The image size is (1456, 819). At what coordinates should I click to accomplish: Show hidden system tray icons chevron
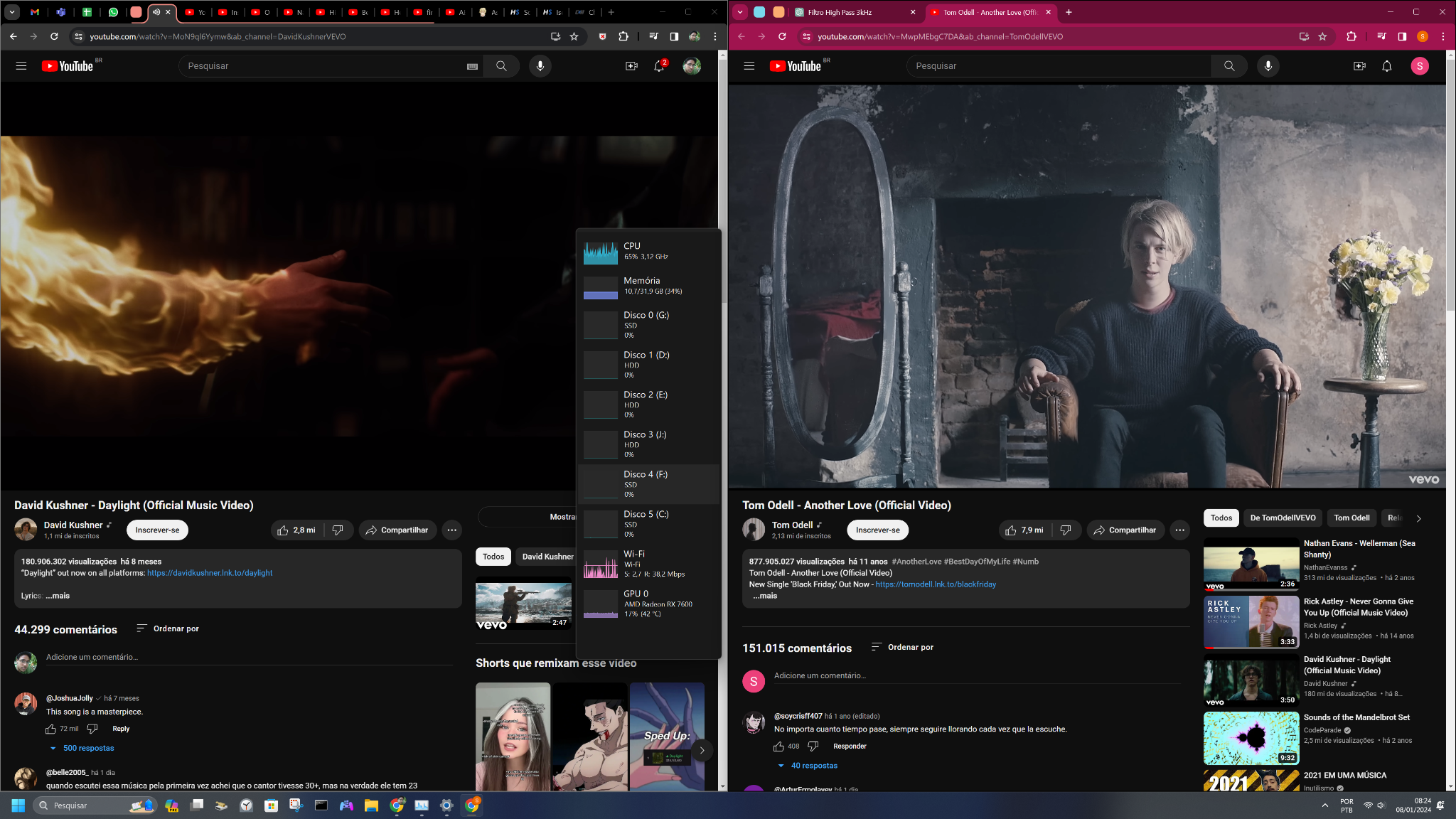[x=1325, y=805]
